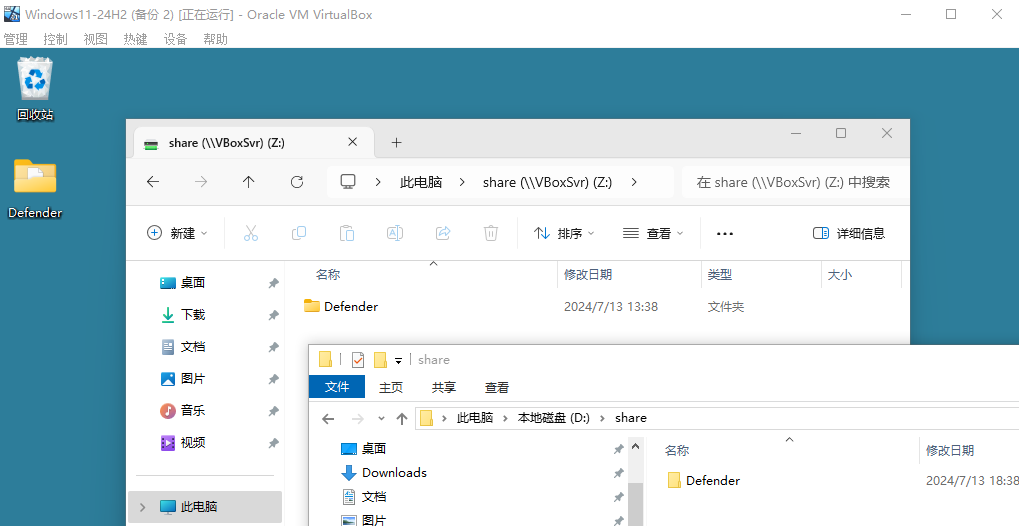Open 桌面 in Z: window sidebar
Image resolution: width=1019 pixels, height=526 pixels.
(183, 282)
